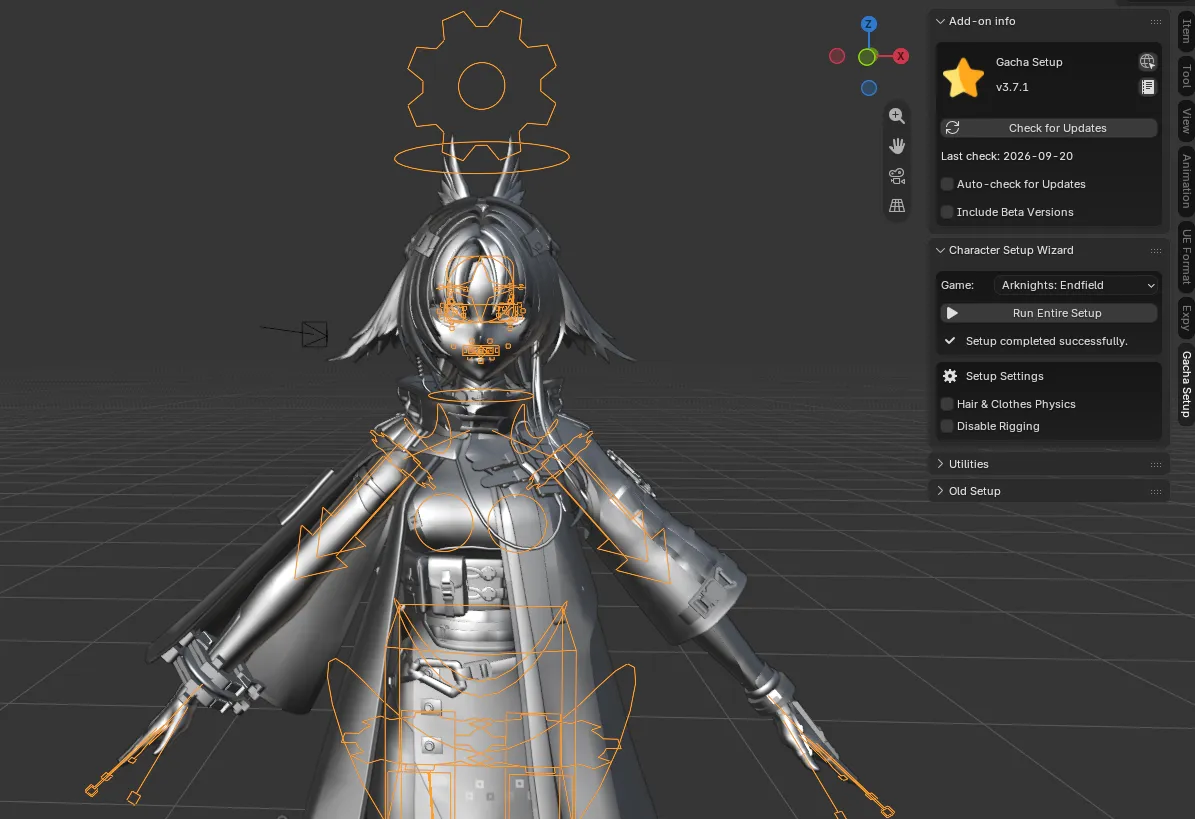
Task: Click the 'Gacha Setup' add-on name text
Action: click(x=1029, y=62)
